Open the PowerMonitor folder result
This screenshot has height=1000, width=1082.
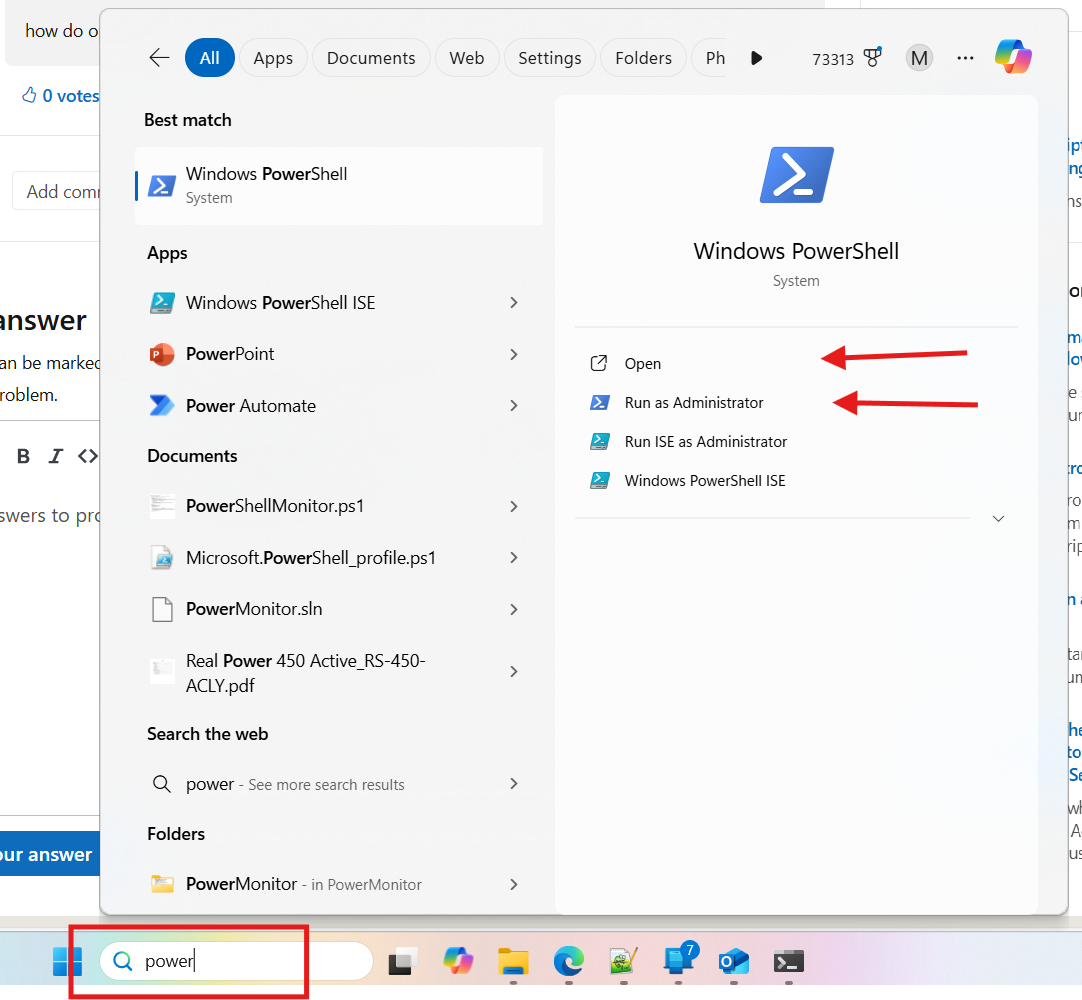tap(304, 884)
